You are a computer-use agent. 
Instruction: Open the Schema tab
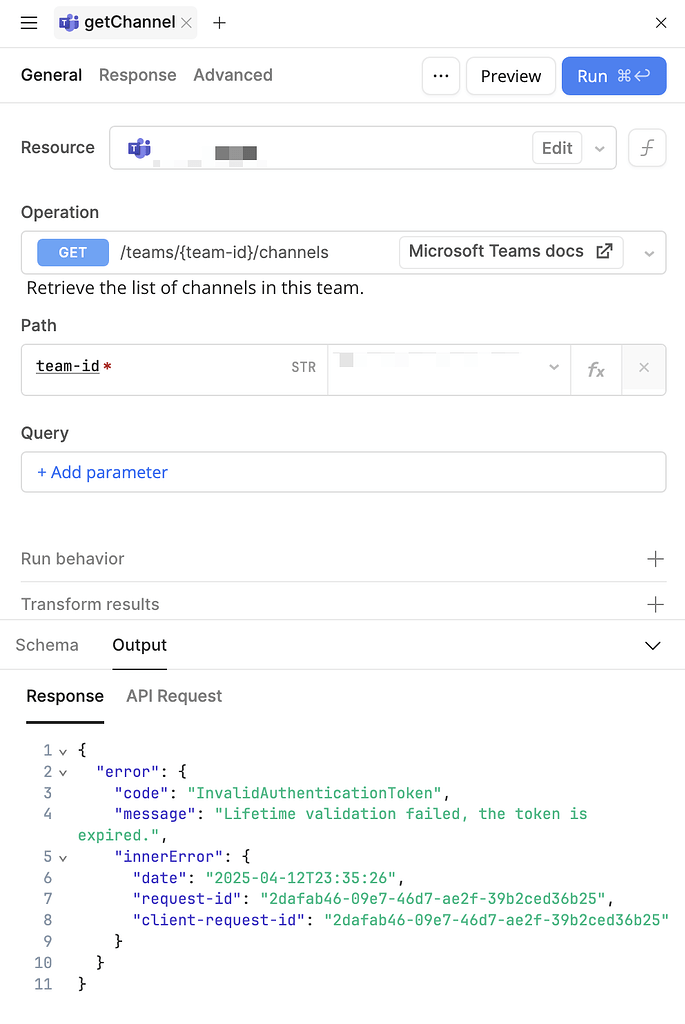pos(47,645)
